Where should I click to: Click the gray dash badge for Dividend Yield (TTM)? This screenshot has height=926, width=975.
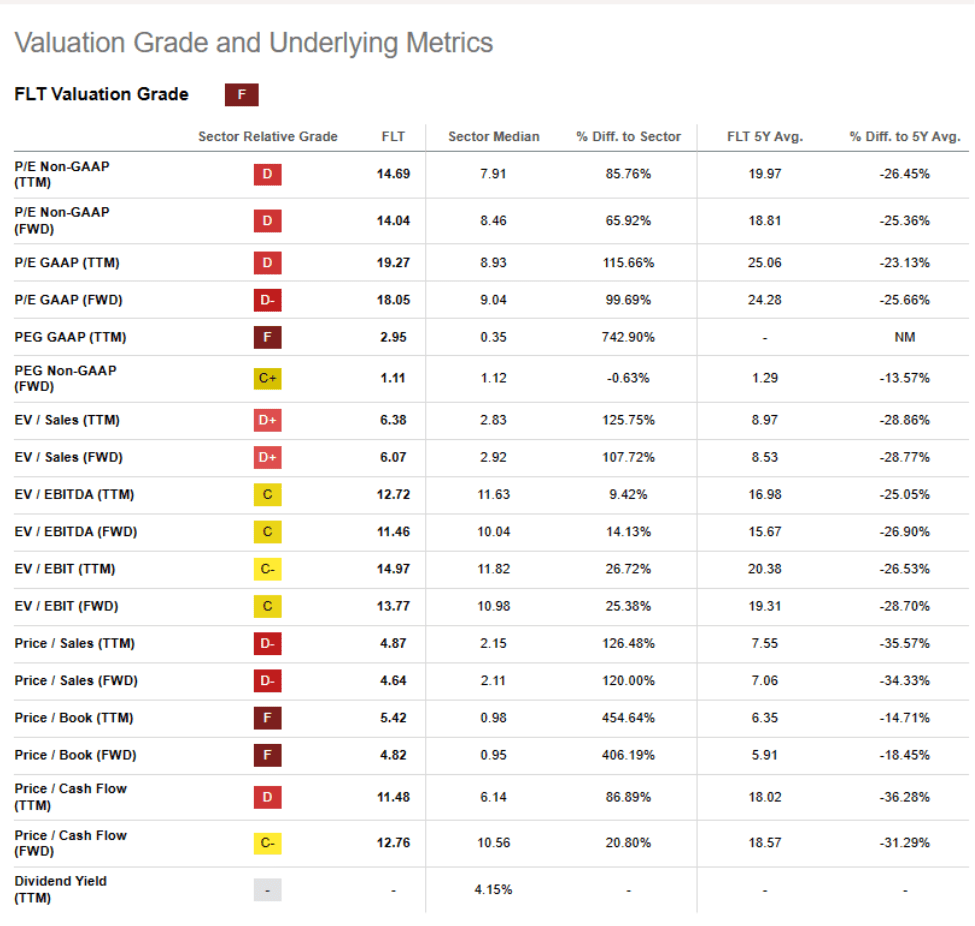(x=267, y=890)
